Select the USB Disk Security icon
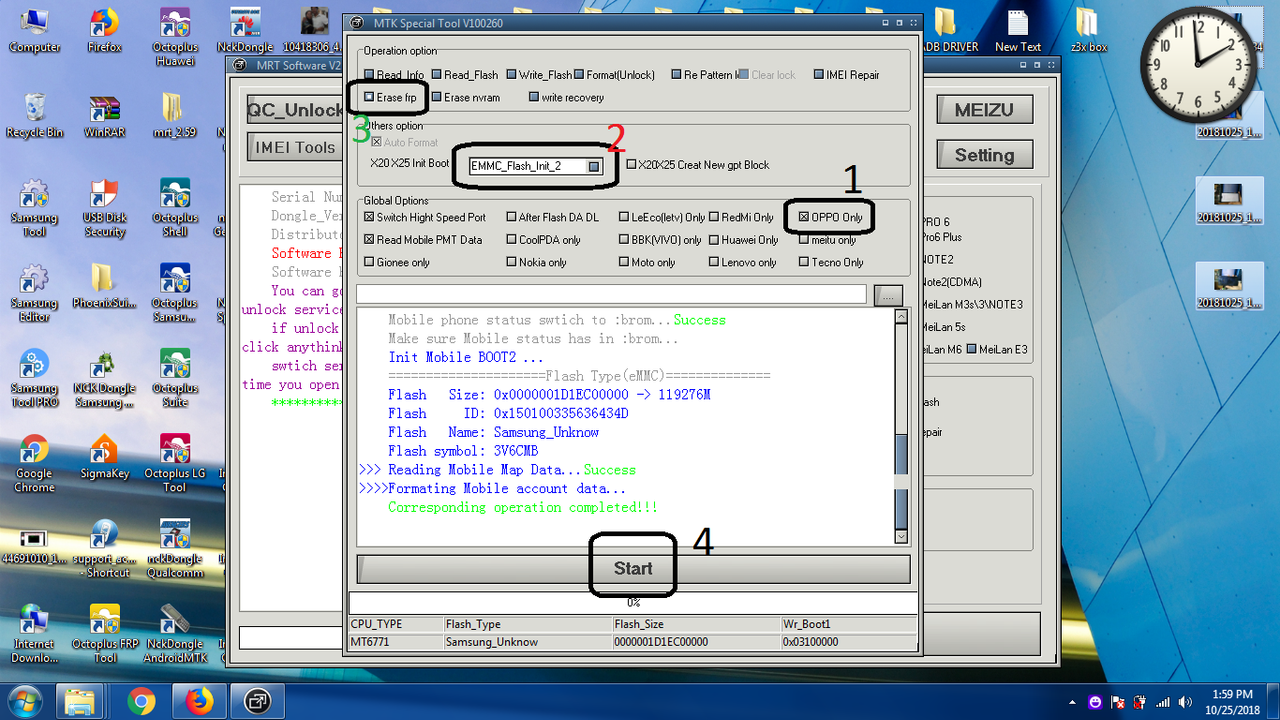This screenshot has height=720, width=1280. point(104,207)
